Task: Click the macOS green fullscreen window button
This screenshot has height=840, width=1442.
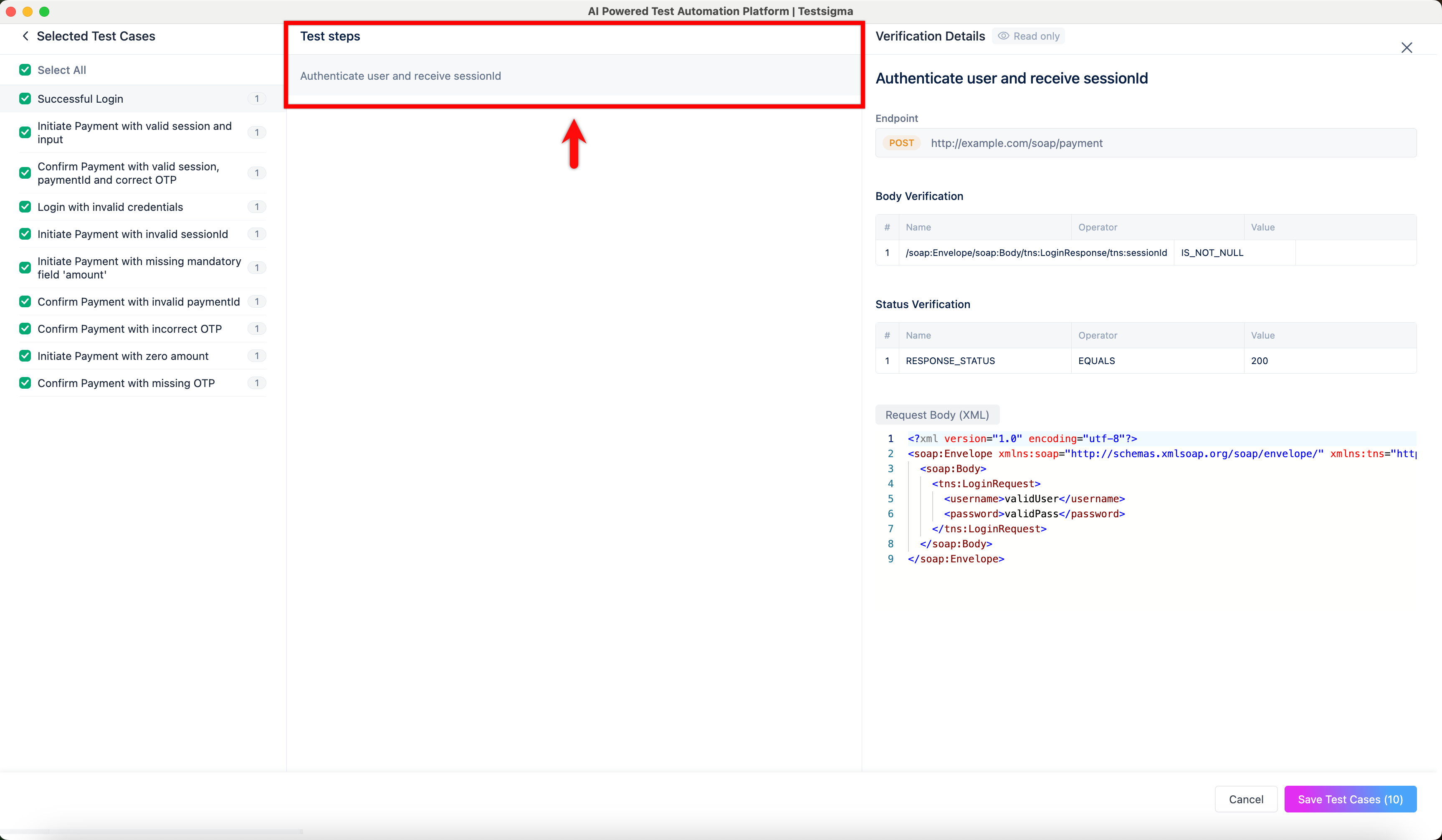Action: [x=44, y=11]
